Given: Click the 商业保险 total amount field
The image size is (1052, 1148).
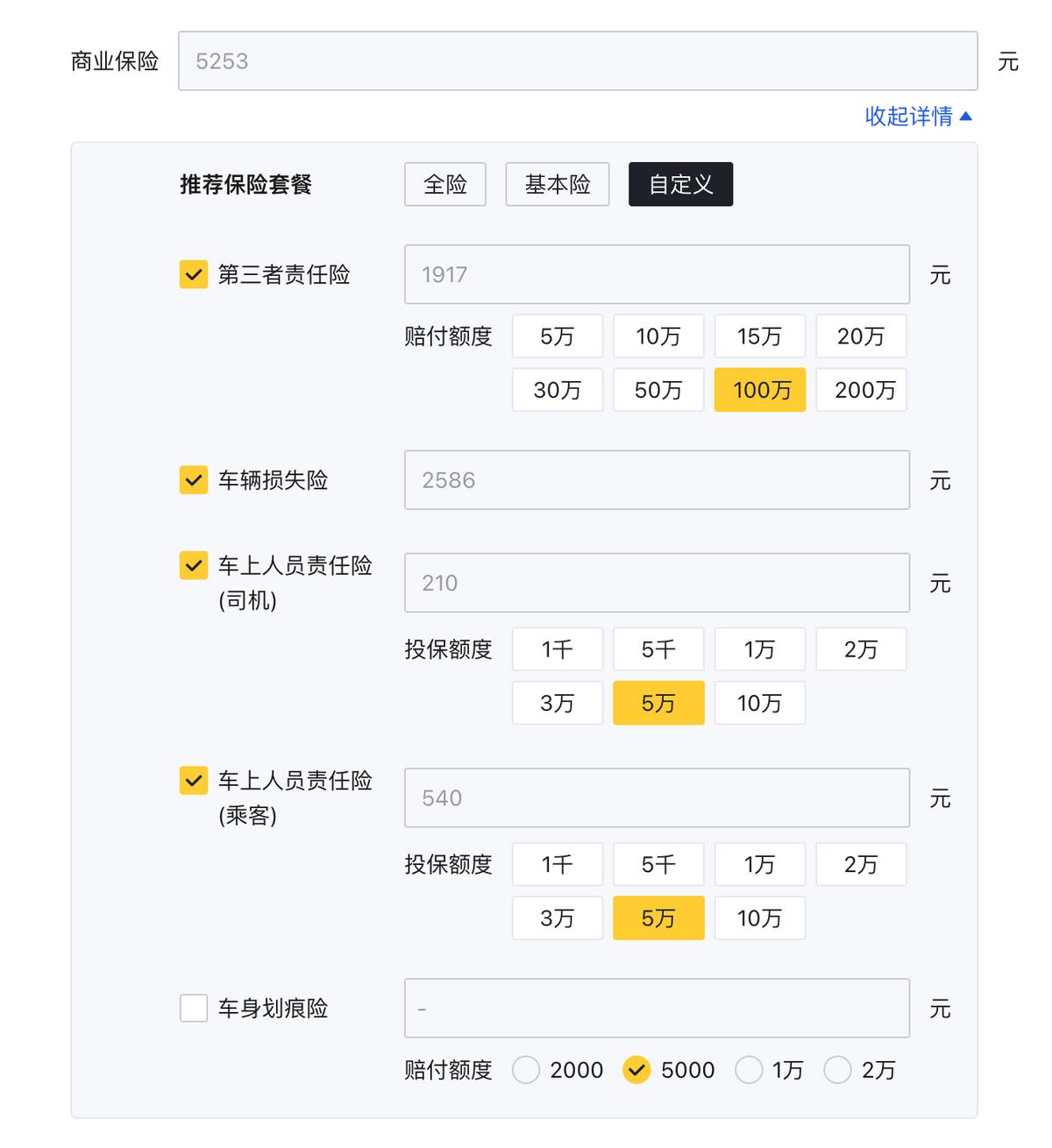Looking at the screenshot, I should pos(578,61).
